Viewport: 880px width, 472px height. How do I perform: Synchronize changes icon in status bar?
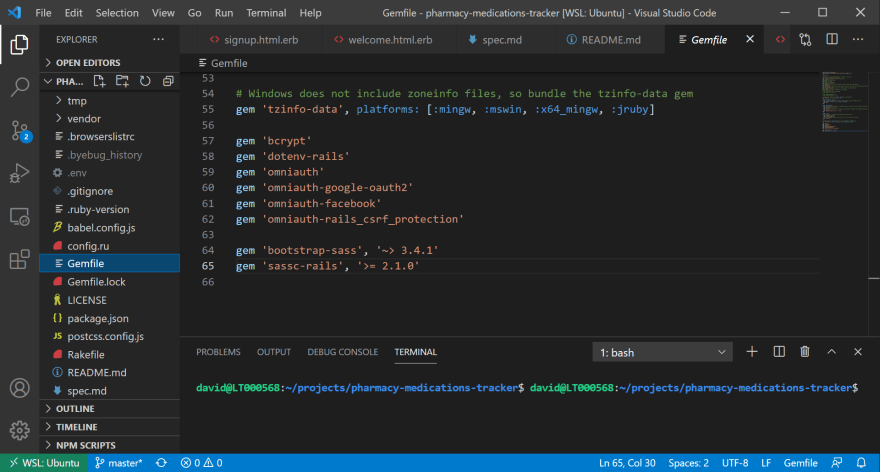point(161,463)
